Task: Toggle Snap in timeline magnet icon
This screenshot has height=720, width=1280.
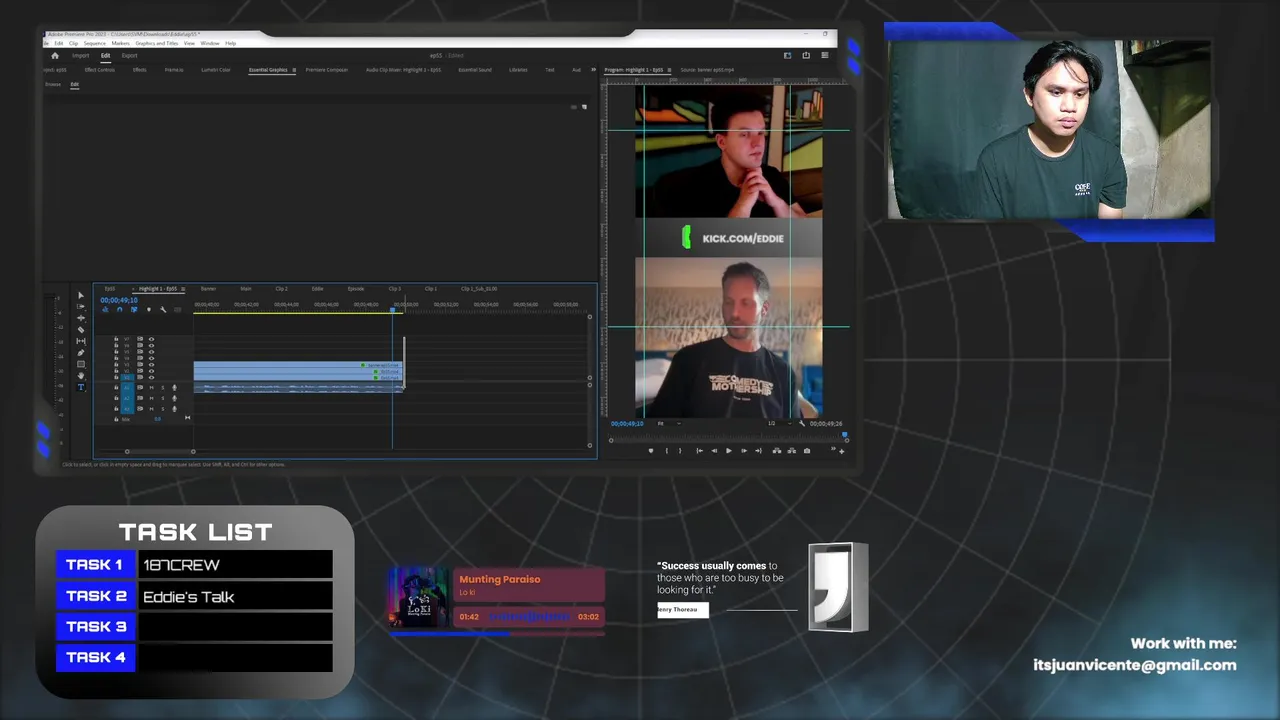Action: (x=119, y=310)
